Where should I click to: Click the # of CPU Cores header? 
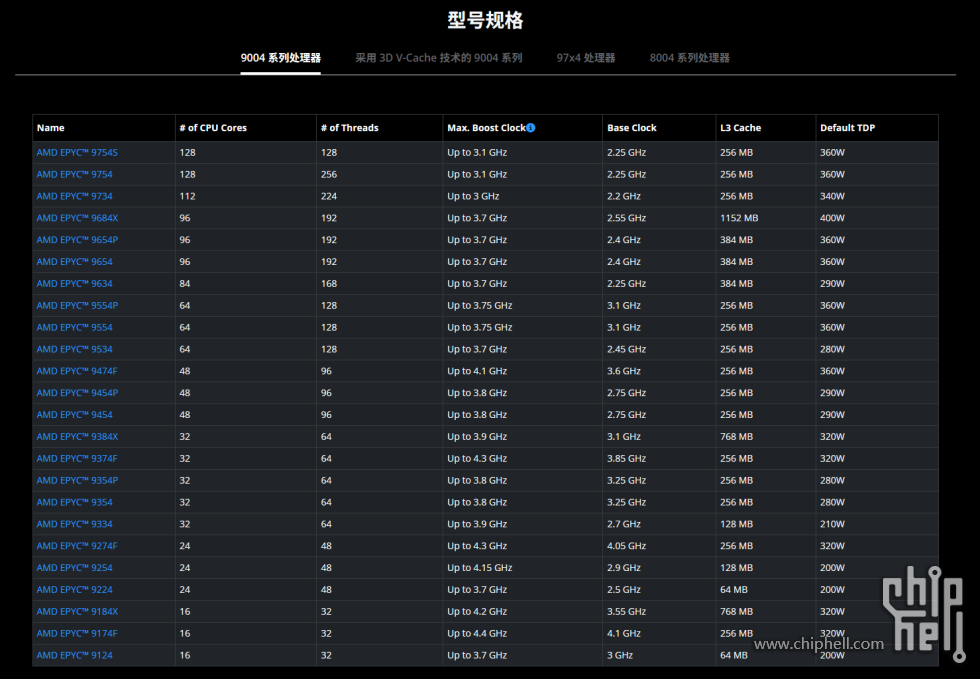click(x=213, y=128)
